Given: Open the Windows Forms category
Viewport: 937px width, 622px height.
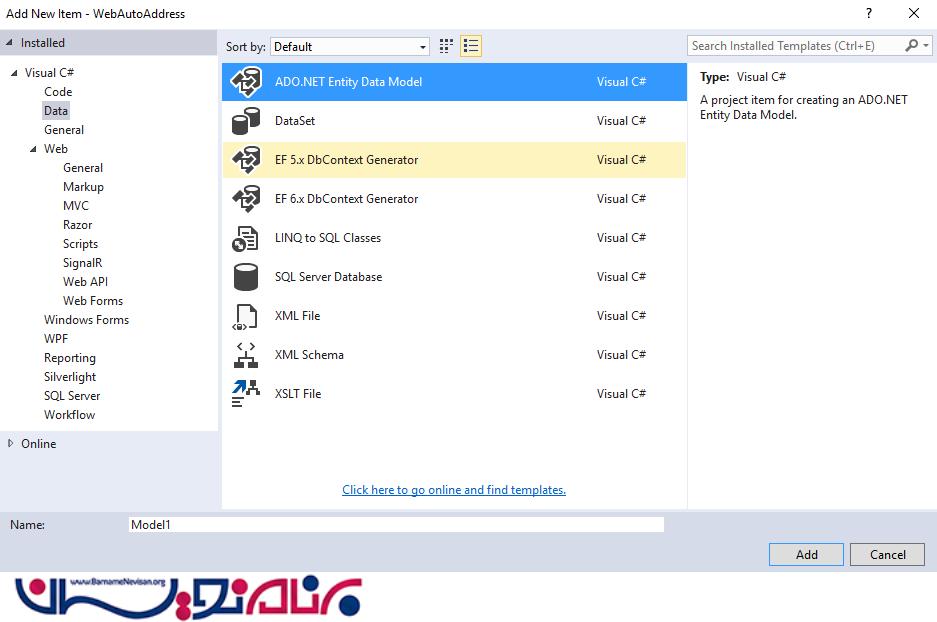Looking at the screenshot, I should (x=86, y=320).
